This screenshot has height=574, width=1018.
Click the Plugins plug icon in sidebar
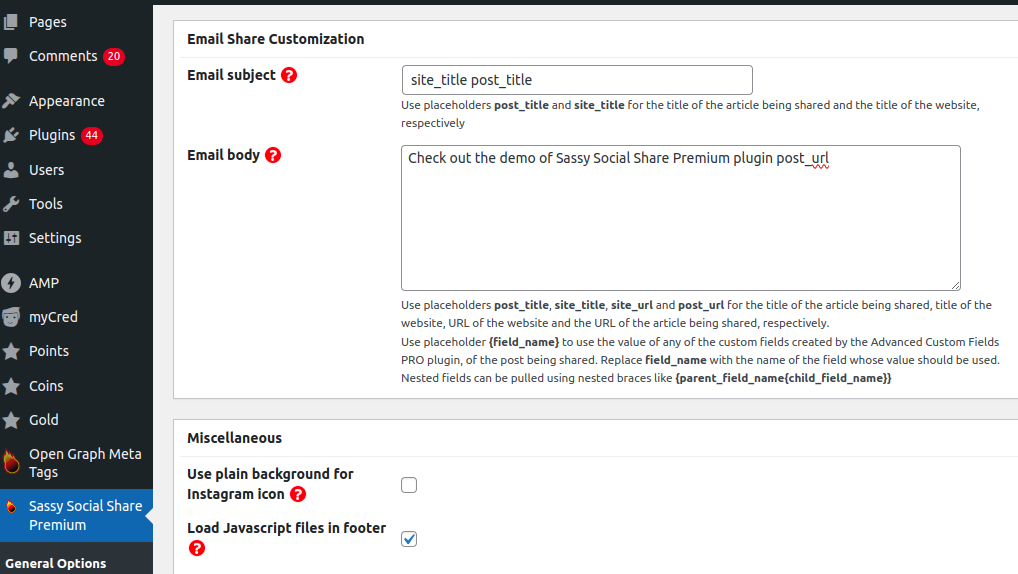11,135
